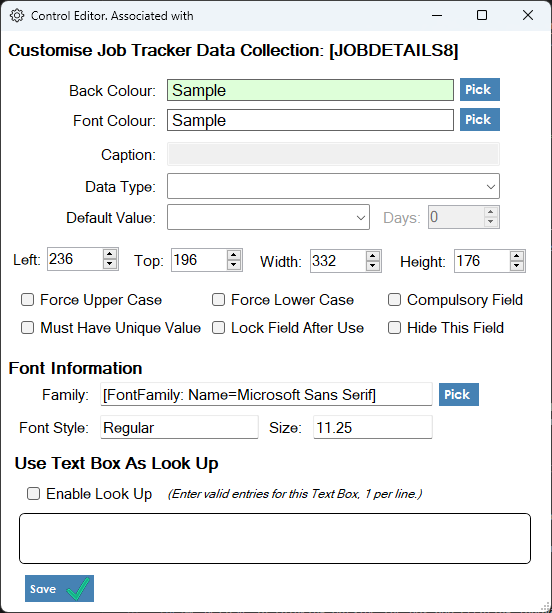Enable Force Upper Case

point(27,300)
